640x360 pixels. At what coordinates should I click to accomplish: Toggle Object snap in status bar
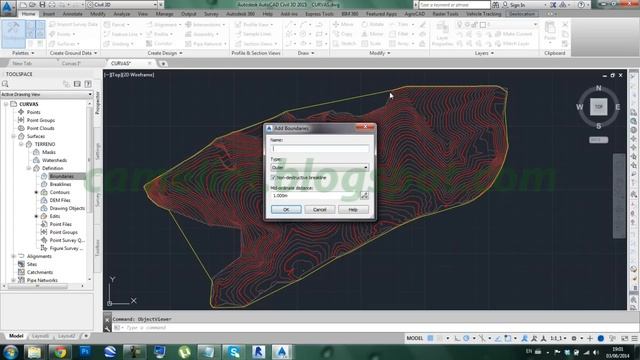click(507, 338)
